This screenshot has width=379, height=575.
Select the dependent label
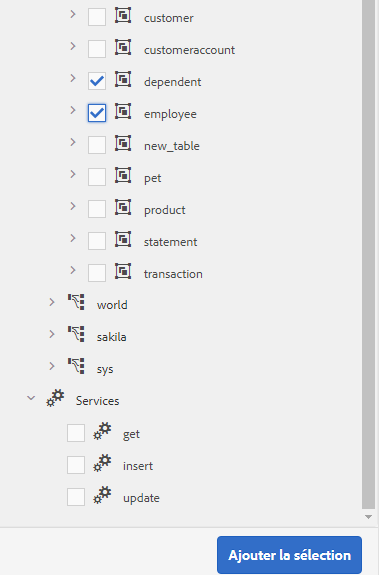(x=172, y=82)
